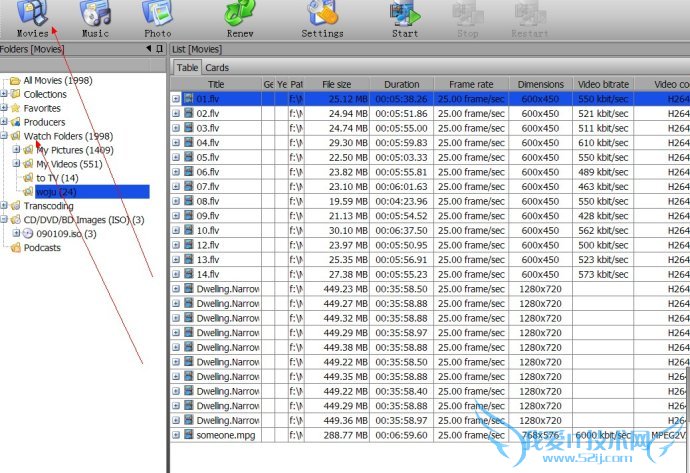690x473 pixels.
Task: Expand the Transcoding tree node
Action: click(4, 207)
